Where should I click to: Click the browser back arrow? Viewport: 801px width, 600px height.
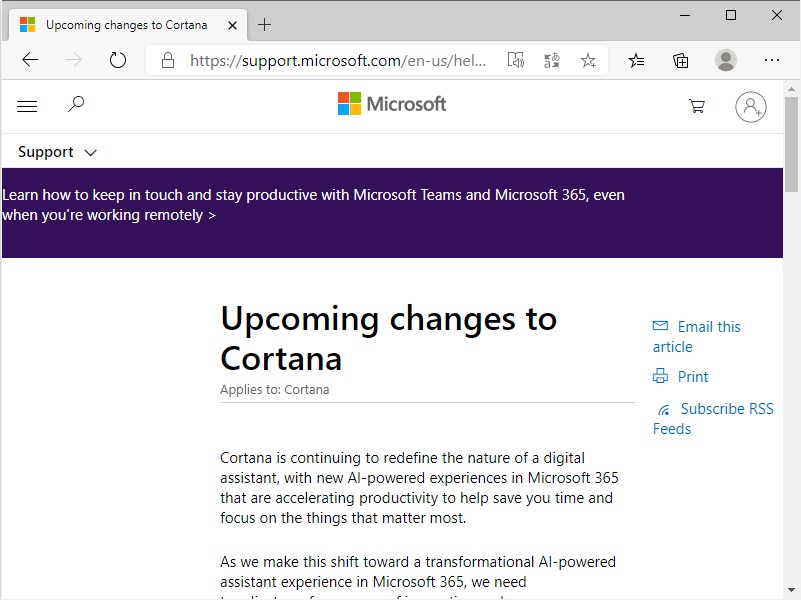[x=30, y=60]
